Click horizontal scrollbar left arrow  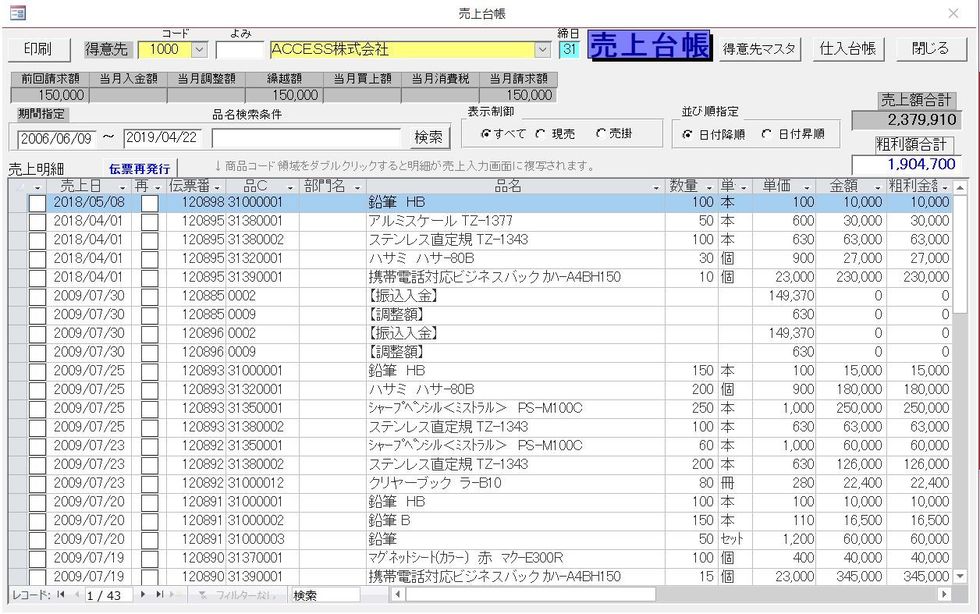point(398,595)
